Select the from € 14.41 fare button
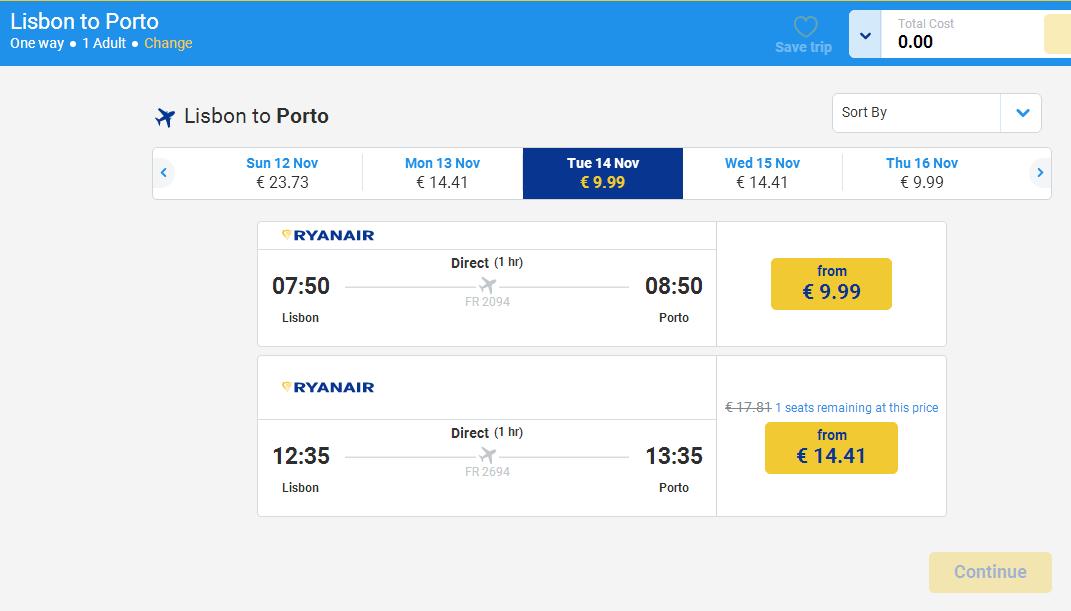1071x611 pixels. [831, 448]
